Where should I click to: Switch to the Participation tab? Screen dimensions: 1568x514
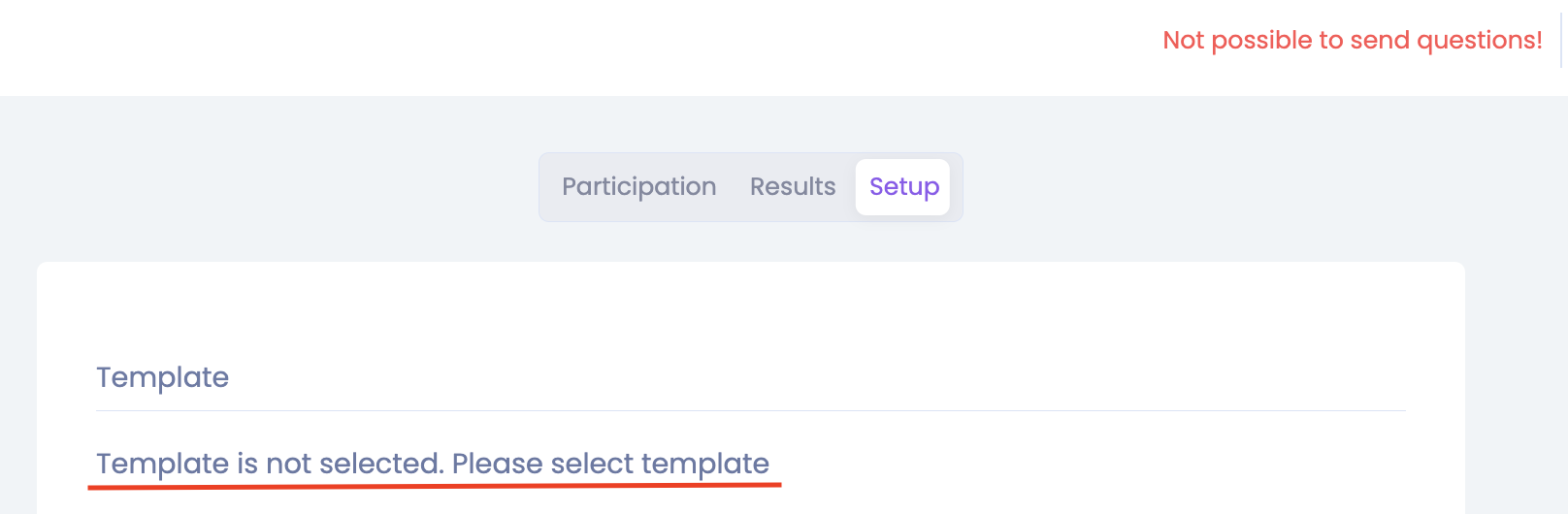point(638,187)
